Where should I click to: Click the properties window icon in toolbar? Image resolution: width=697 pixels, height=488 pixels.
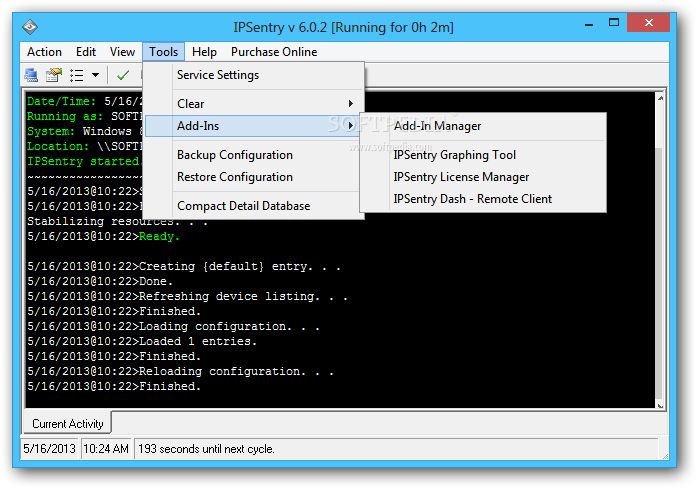[x=54, y=75]
